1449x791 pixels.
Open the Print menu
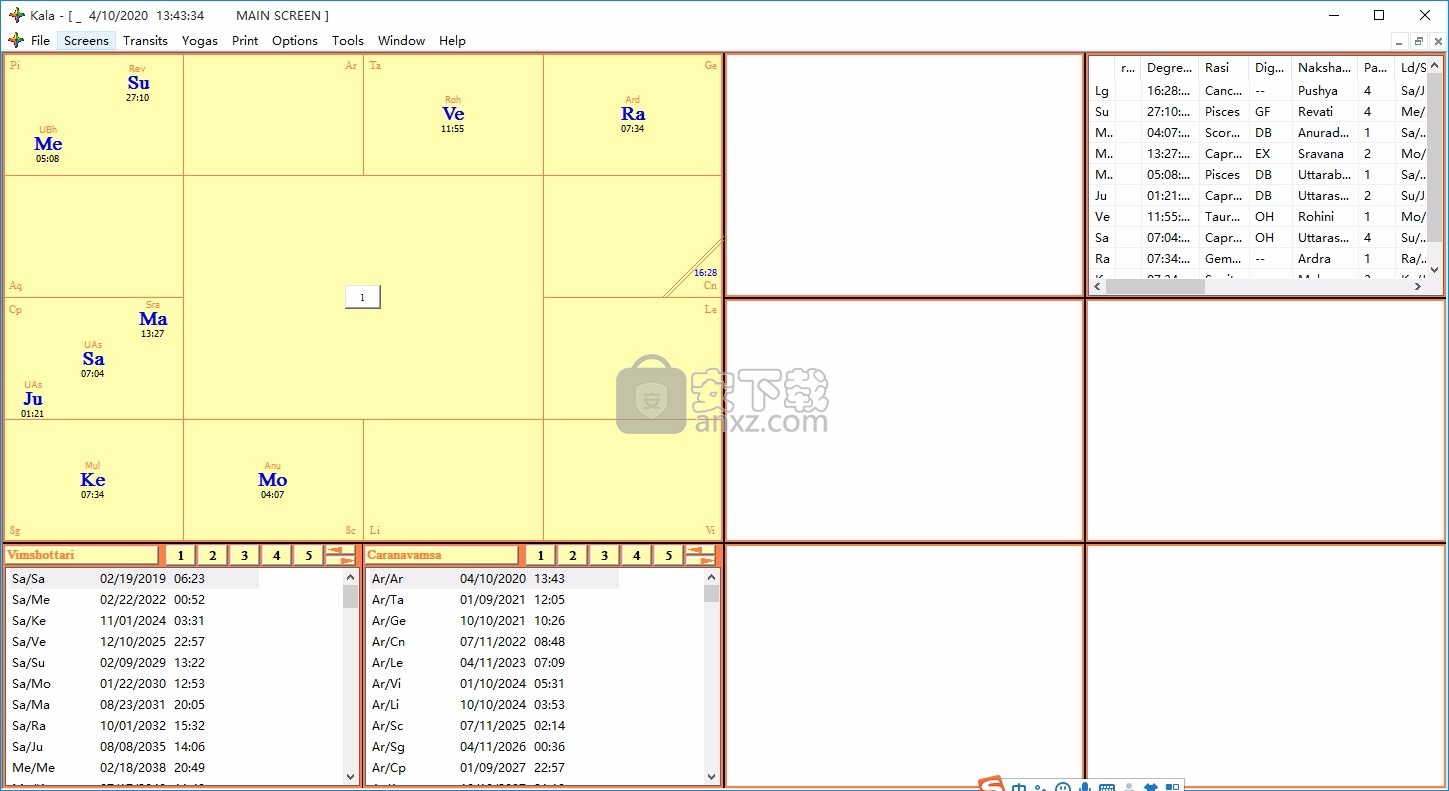point(245,41)
